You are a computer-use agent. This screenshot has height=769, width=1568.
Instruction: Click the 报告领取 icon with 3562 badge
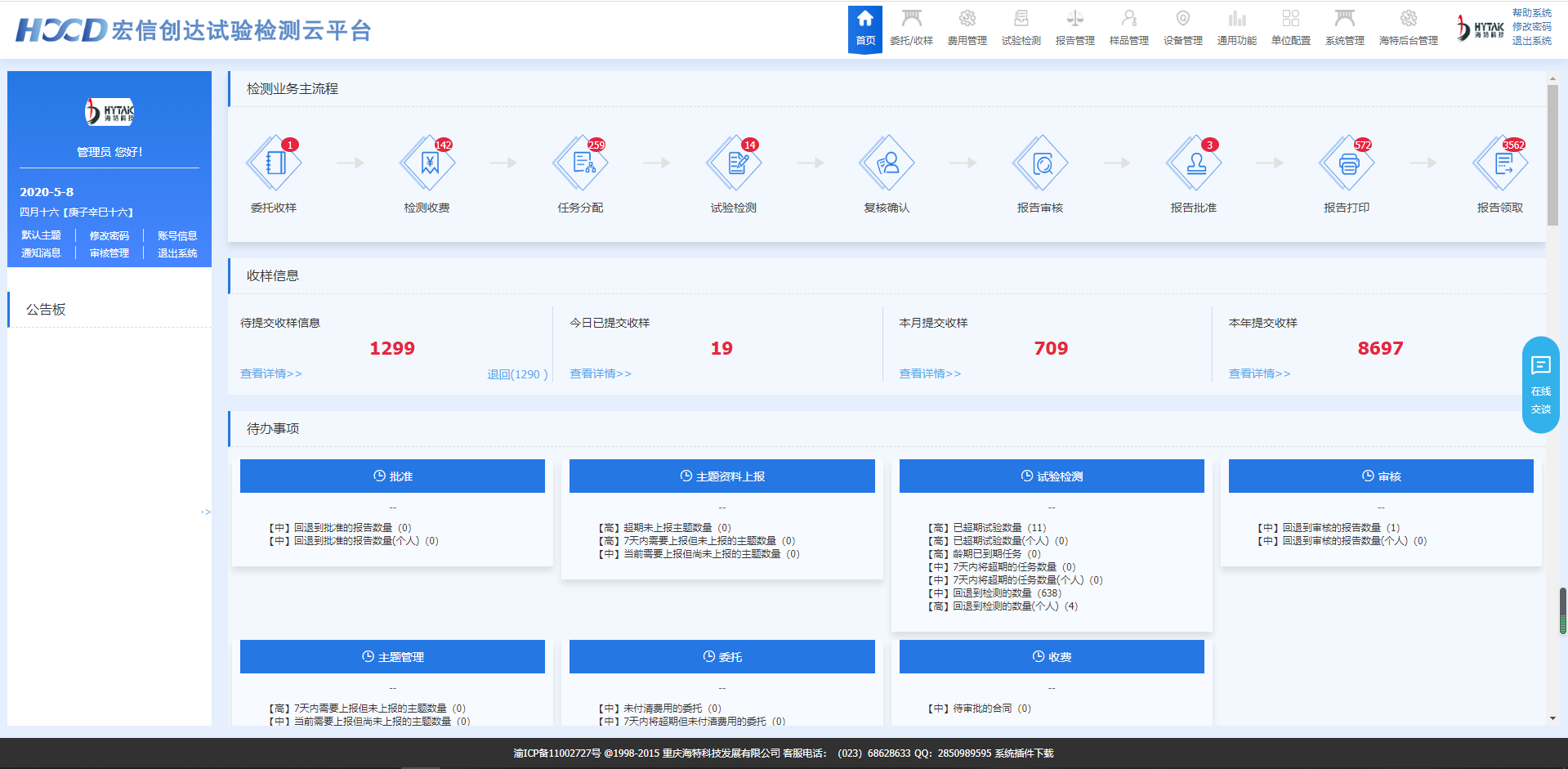coord(1499,163)
